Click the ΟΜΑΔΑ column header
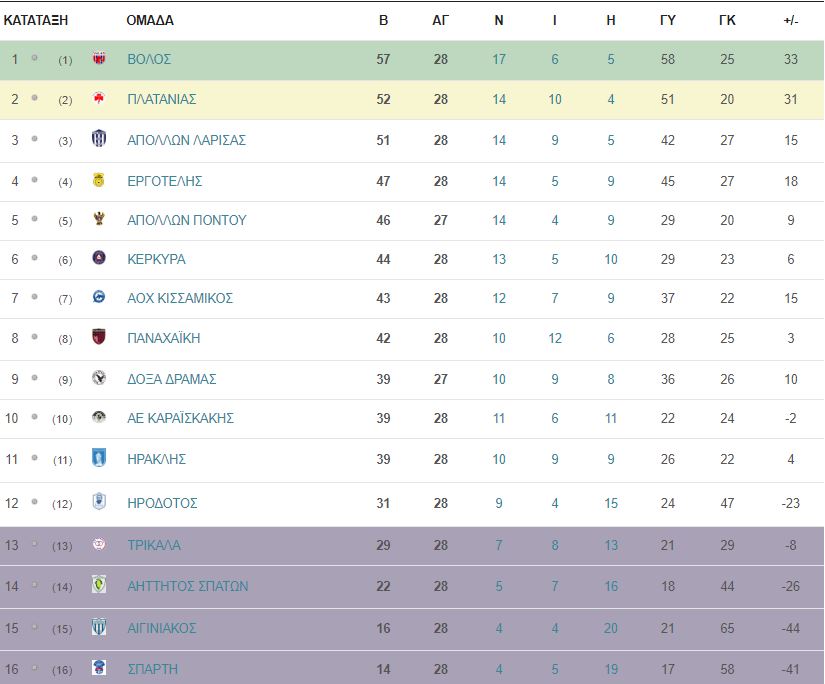The height and width of the screenshot is (684, 825). click(150, 20)
